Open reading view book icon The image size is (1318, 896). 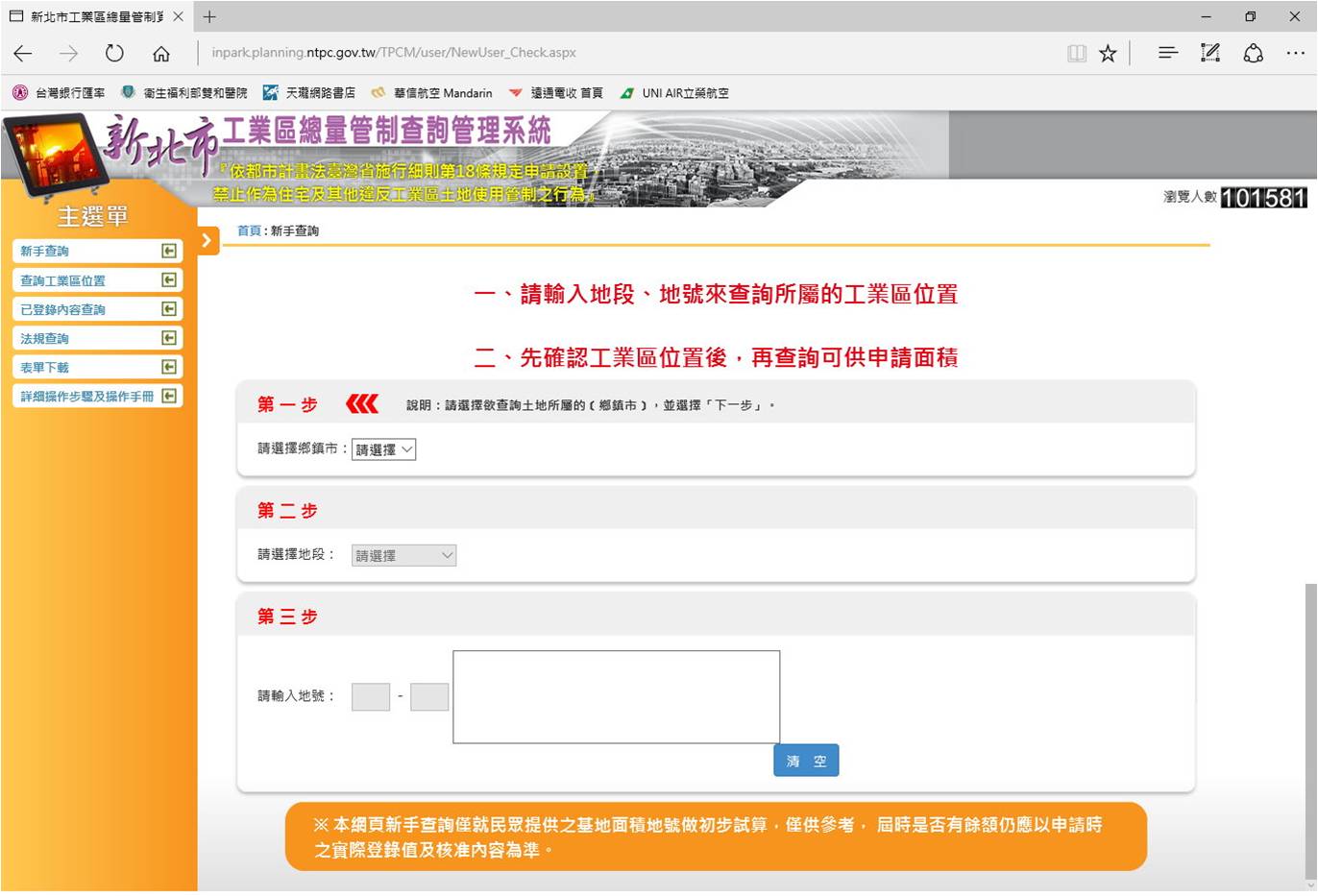point(1077,54)
